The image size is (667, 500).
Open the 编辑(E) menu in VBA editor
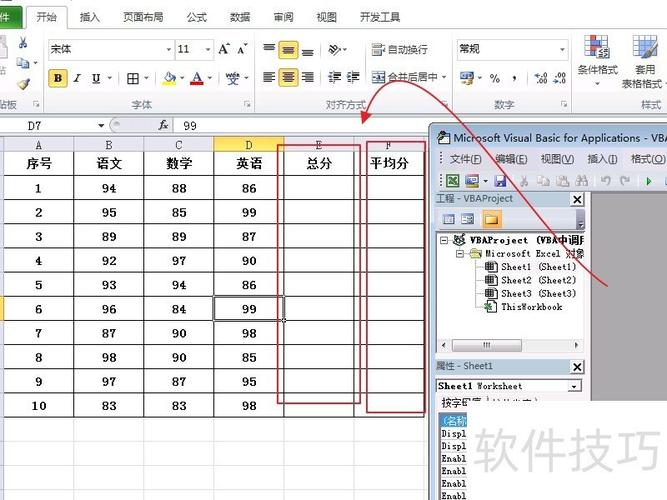[x=511, y=159]
